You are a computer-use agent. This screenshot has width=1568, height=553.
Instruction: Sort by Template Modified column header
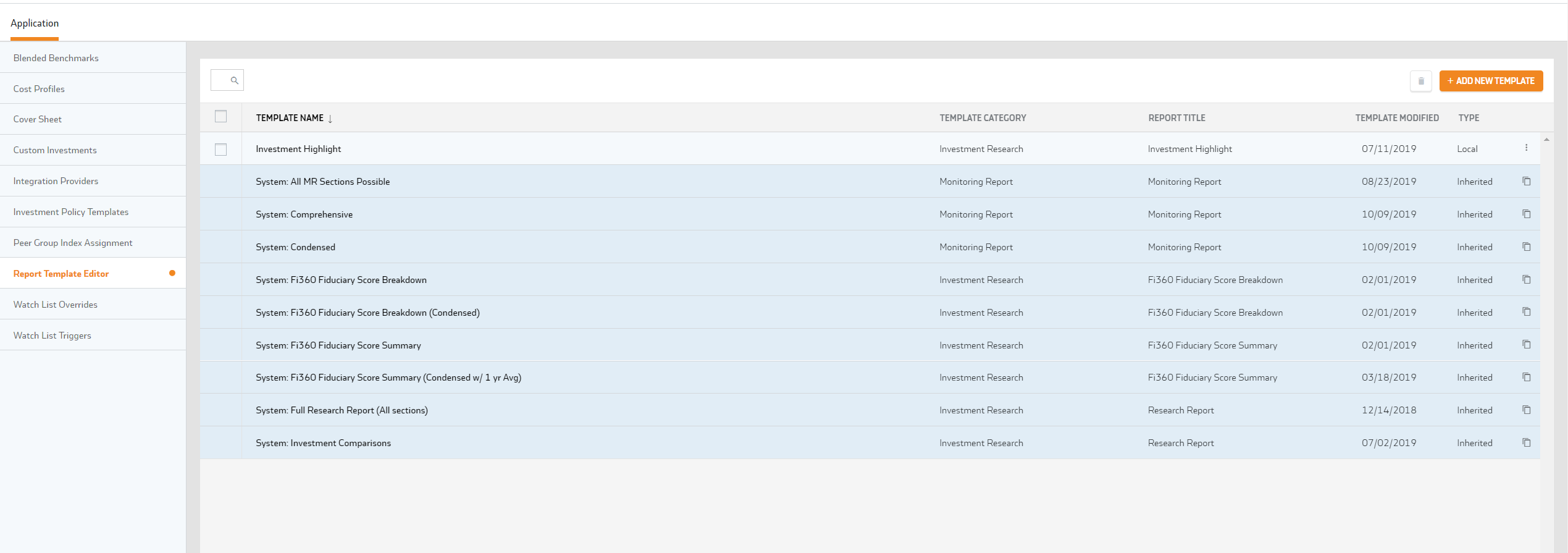click(x=1396, y=118)
